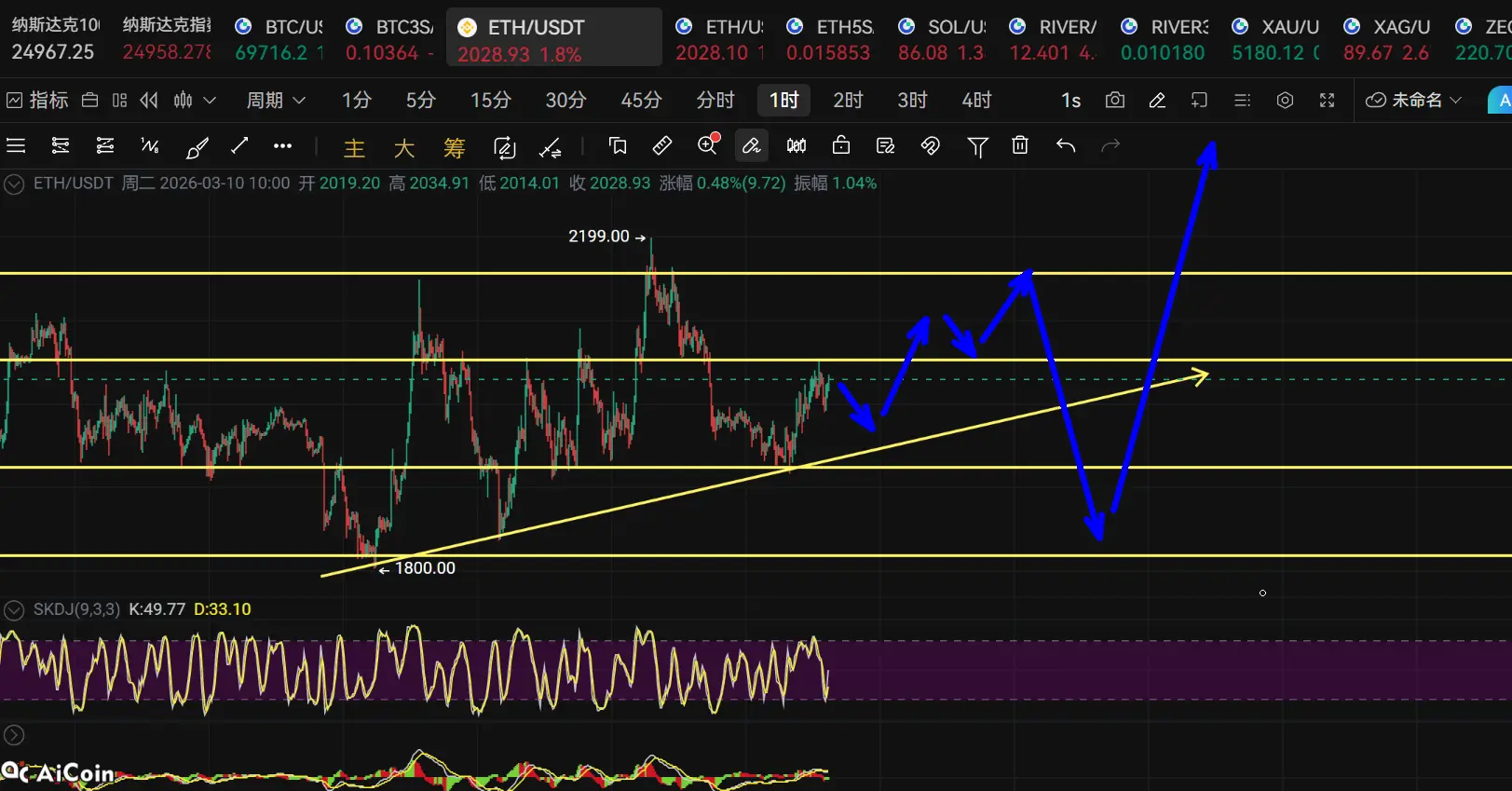Open the BTC/USDT ticker at 69716.2
This screenshot has width=1512, height=791.
tap(279, 39)
